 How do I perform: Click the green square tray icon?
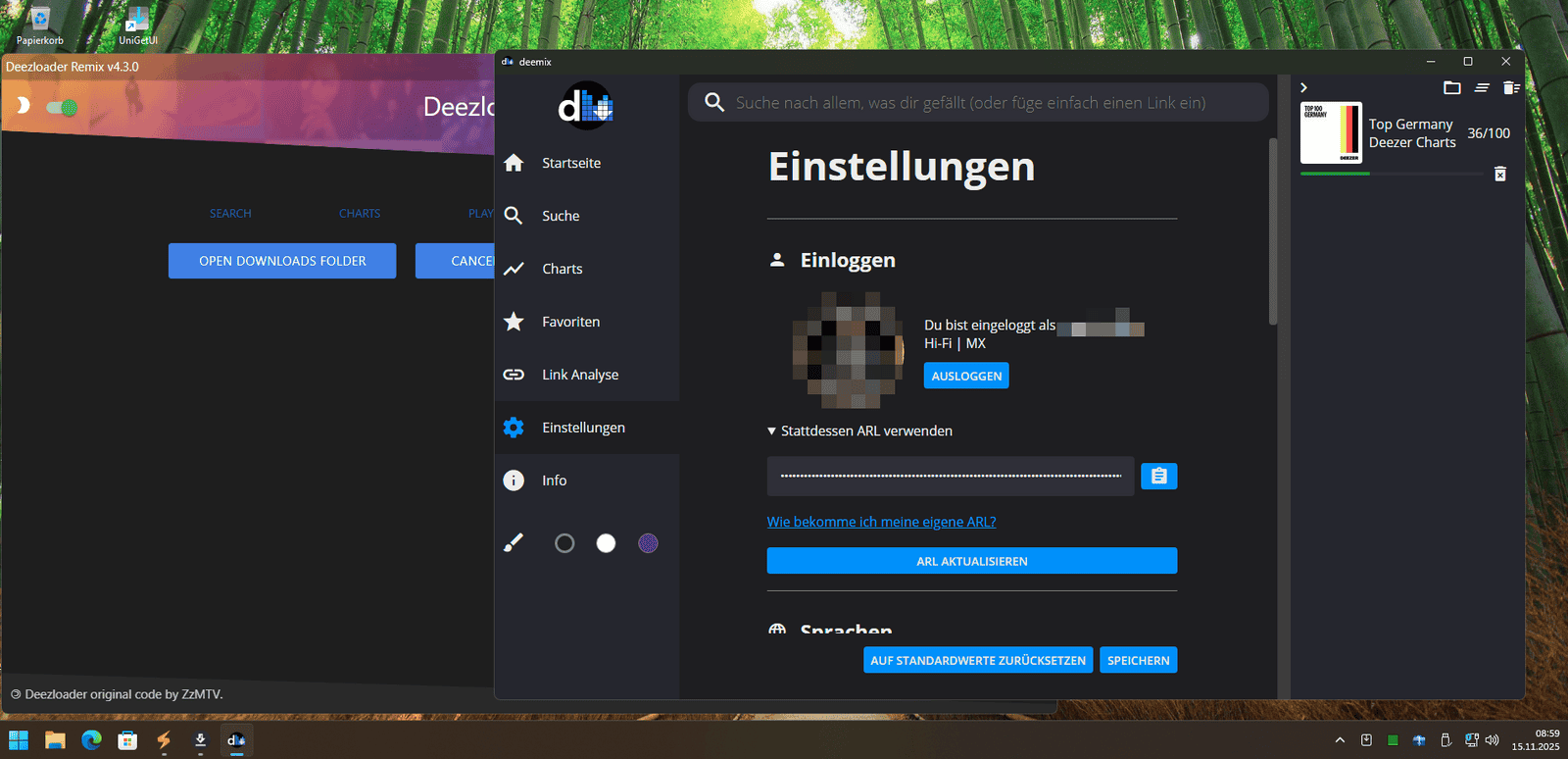(1393, 740)
